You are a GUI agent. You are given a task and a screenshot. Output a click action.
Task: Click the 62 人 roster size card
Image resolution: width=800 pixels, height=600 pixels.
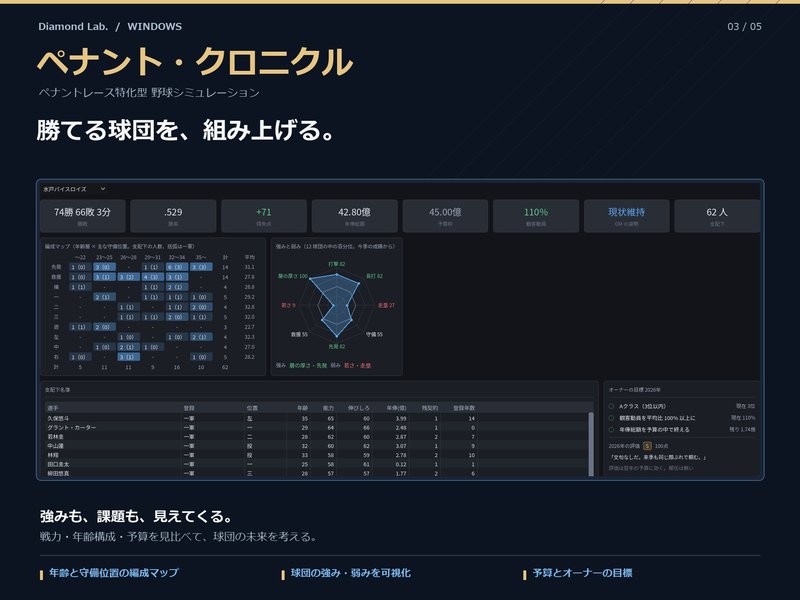pos(717,216)
